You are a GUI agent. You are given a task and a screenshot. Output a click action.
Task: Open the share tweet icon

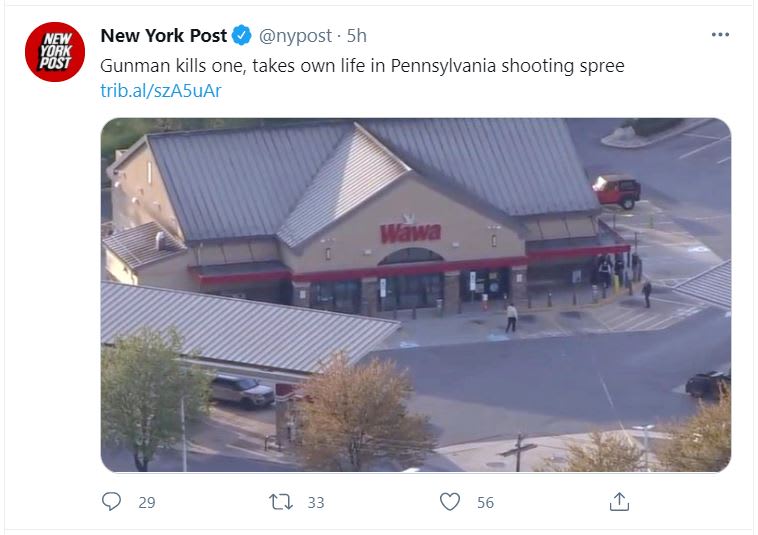tap(619, 501)
